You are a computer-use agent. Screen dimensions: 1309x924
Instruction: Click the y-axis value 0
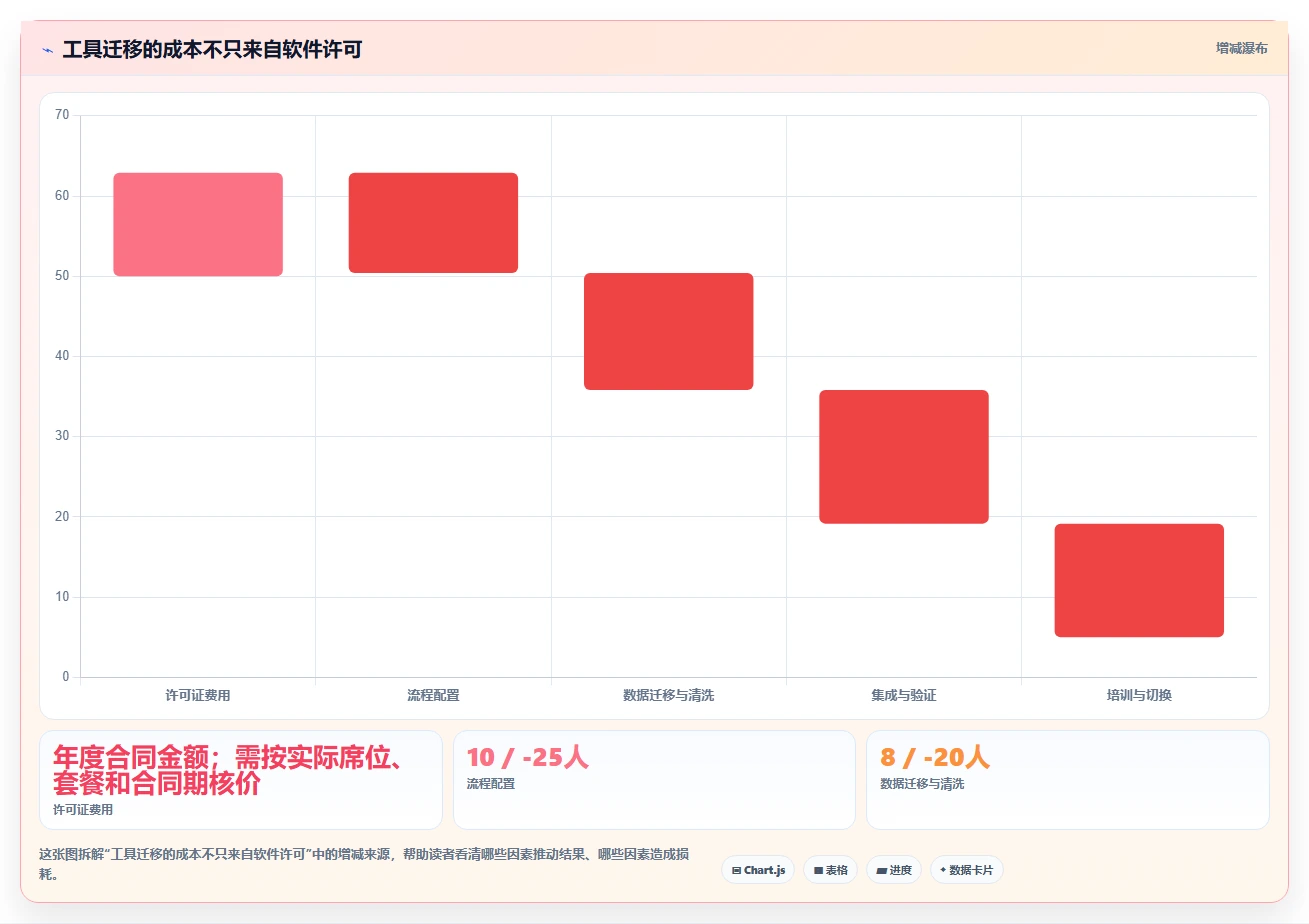(x=66, y=677)
